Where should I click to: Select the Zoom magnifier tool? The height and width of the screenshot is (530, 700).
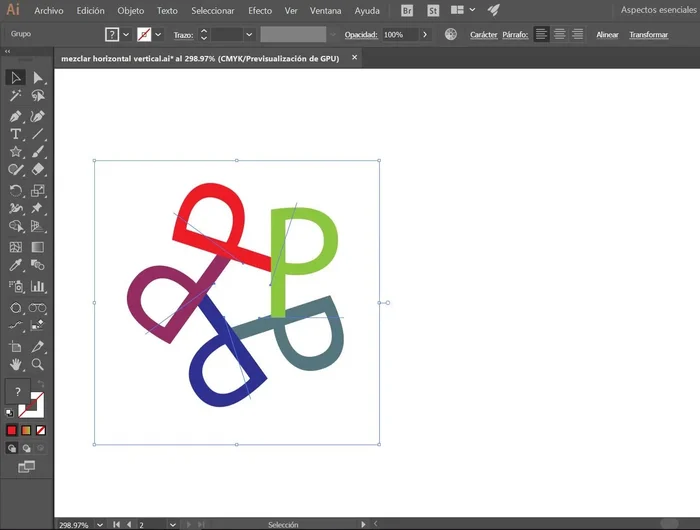pos(38,364)
